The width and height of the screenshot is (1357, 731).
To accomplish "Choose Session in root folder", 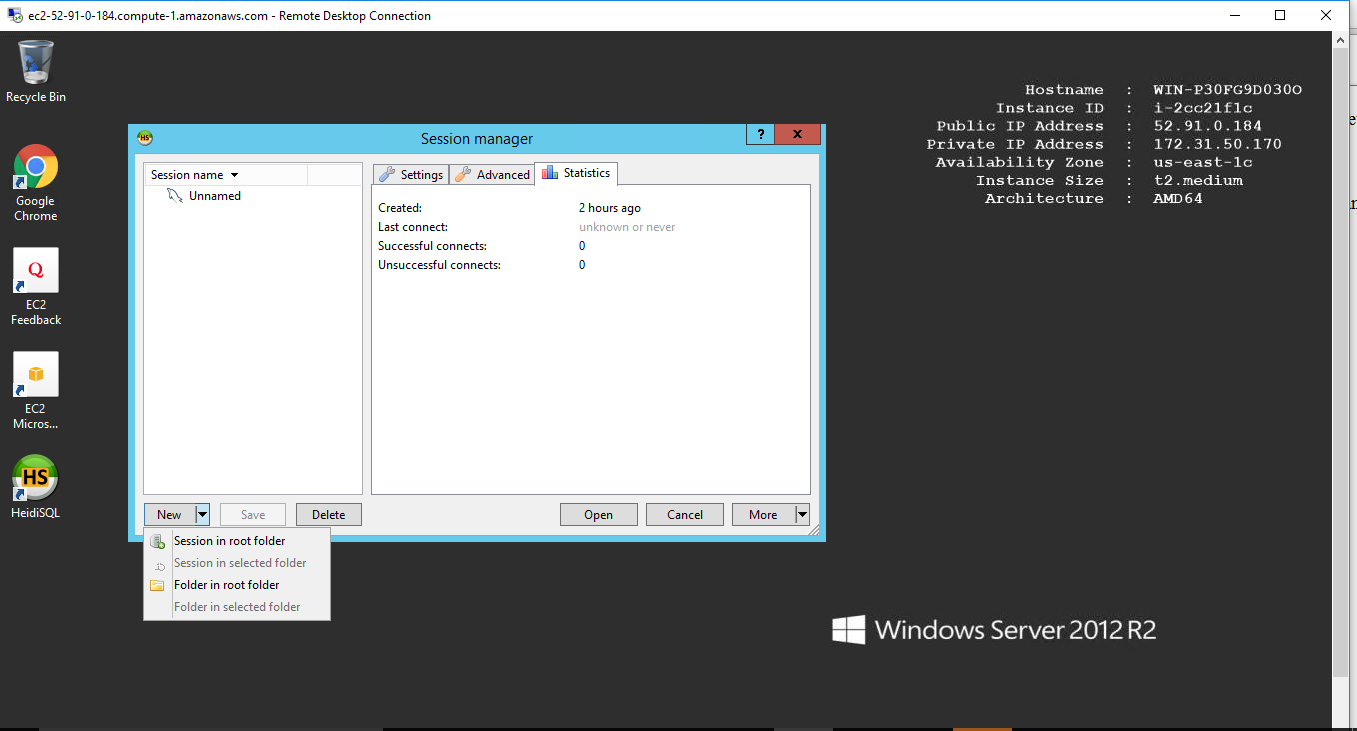I will tap(229, 541).
